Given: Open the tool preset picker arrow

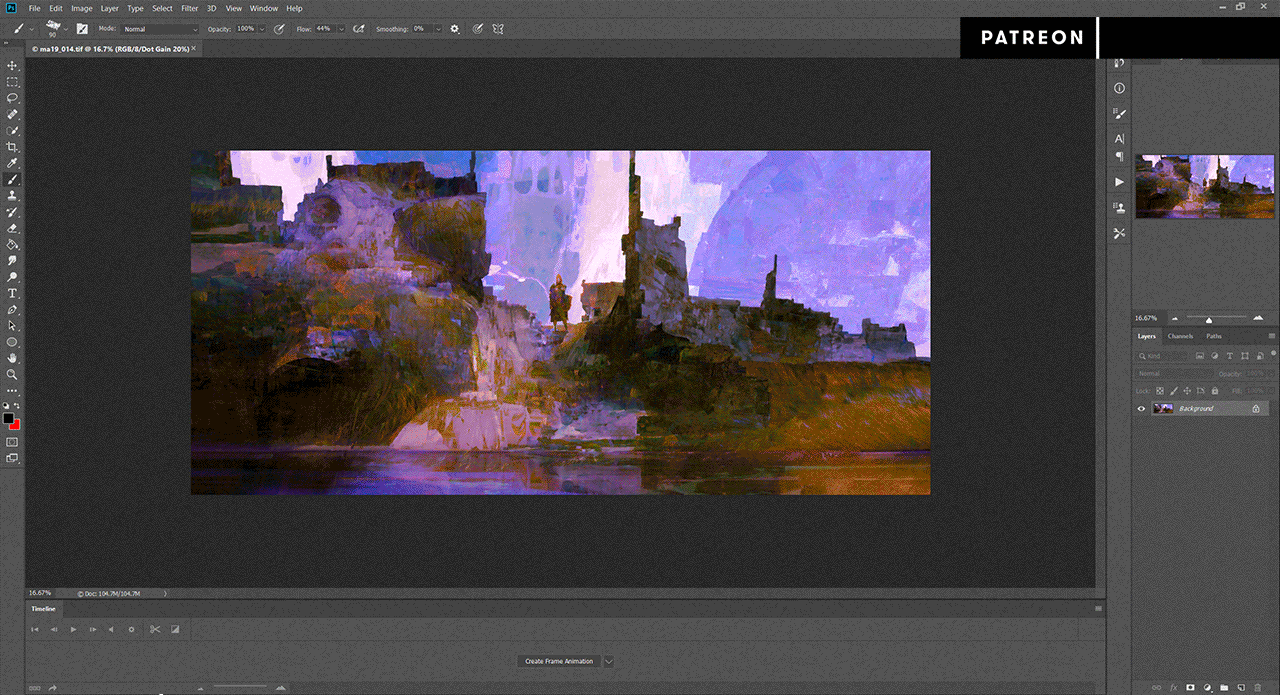Looking at the screenshot, I should point(32,29).
